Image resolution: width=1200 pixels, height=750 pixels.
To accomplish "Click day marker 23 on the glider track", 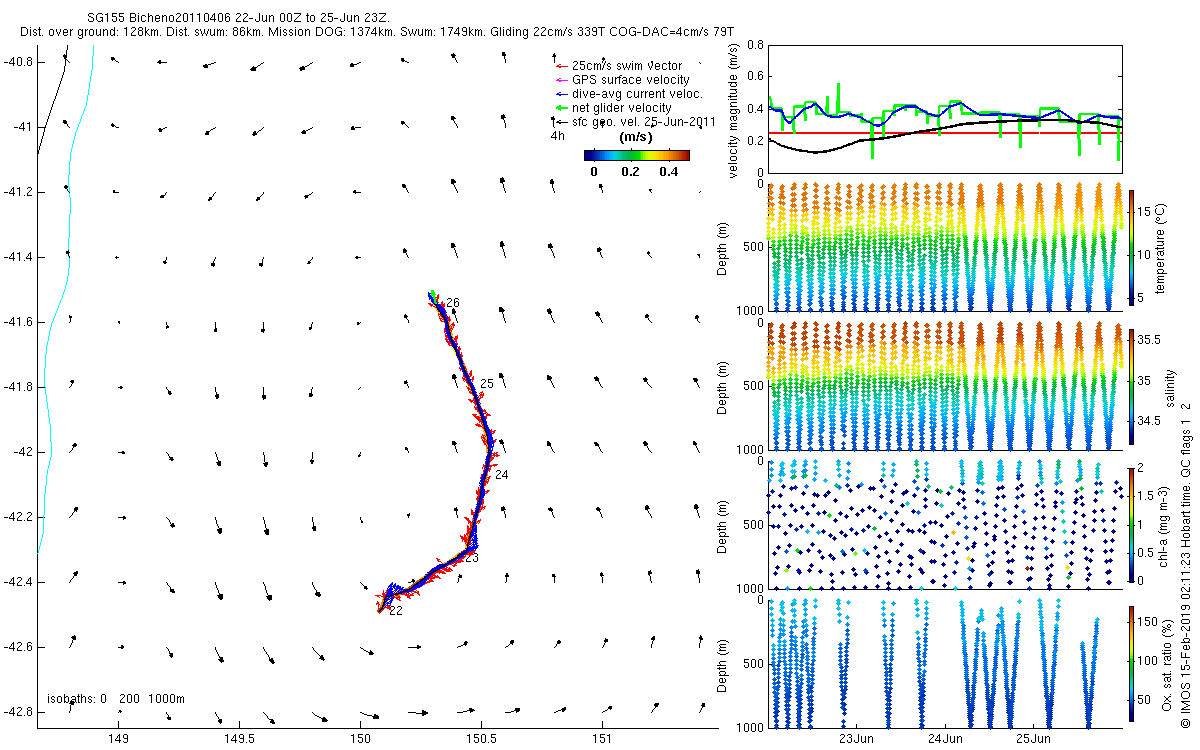I will [471, 558].
